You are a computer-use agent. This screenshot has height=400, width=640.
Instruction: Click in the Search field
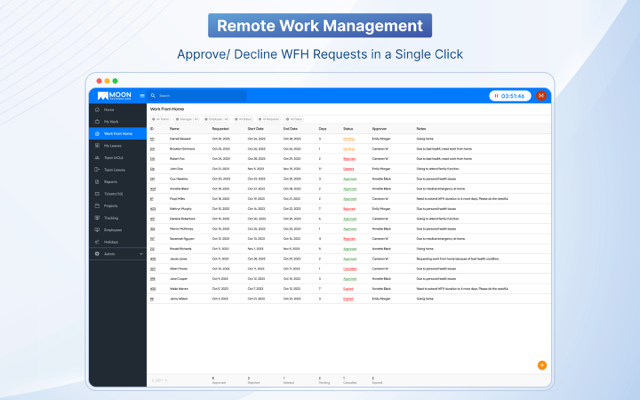[x=197, y=96]
